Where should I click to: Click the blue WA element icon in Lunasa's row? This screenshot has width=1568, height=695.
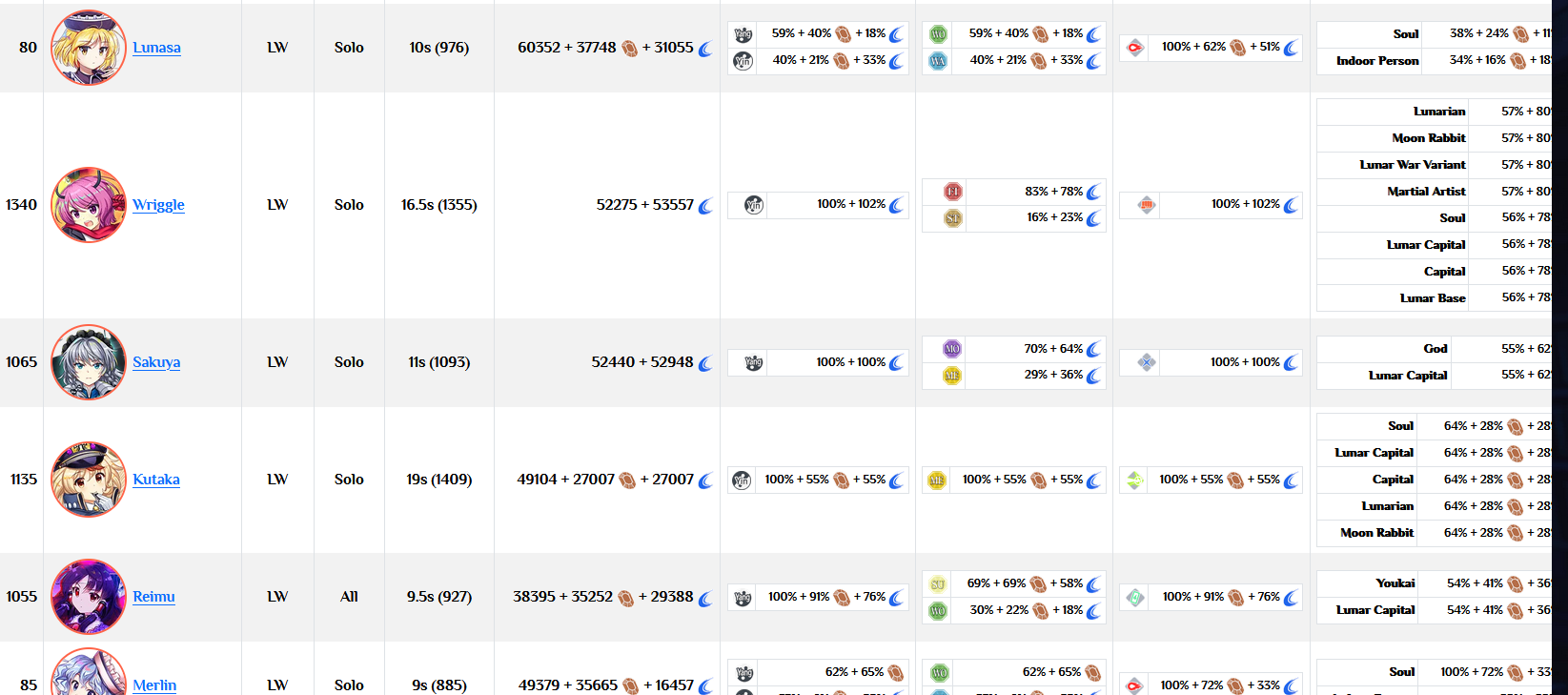coord(938,61)
